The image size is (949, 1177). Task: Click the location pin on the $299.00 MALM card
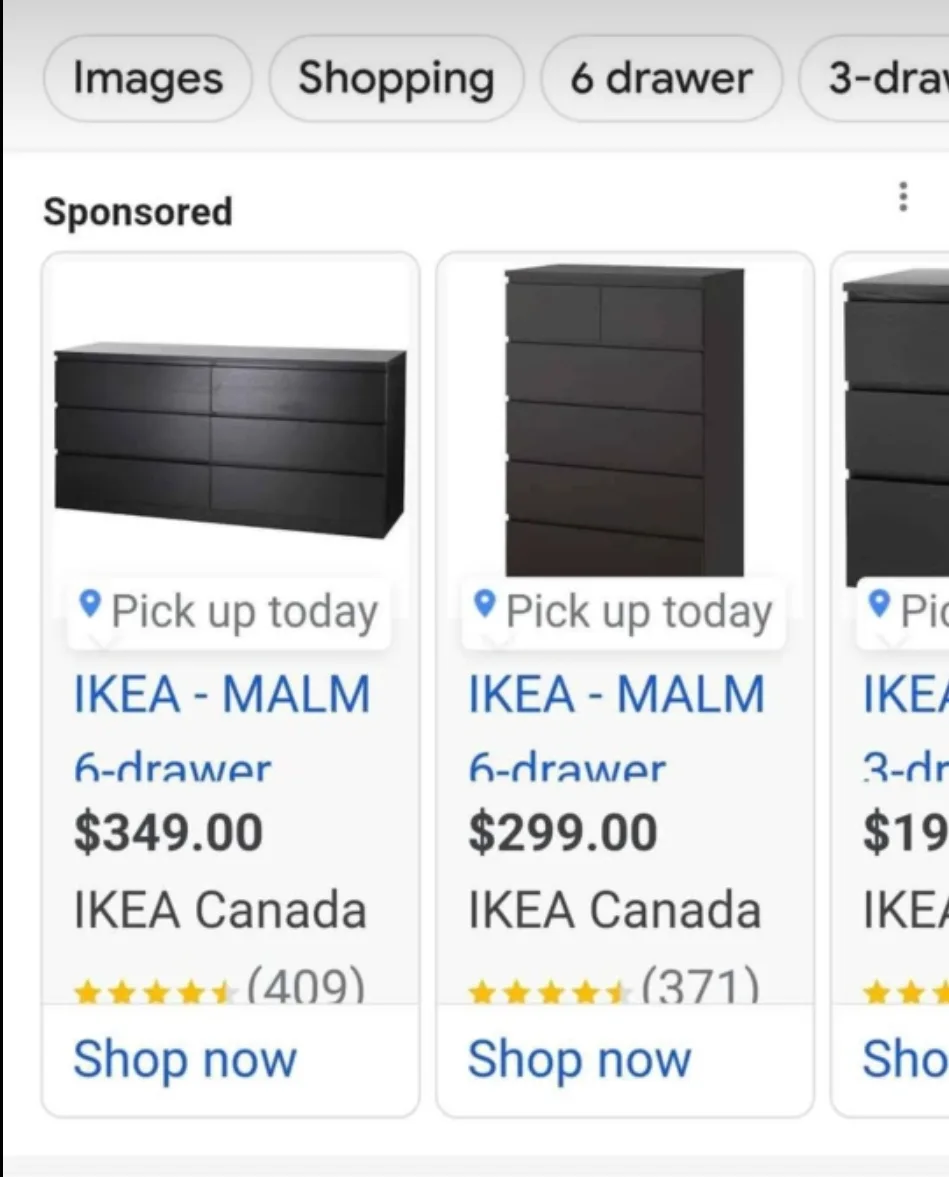pos(487,605)
